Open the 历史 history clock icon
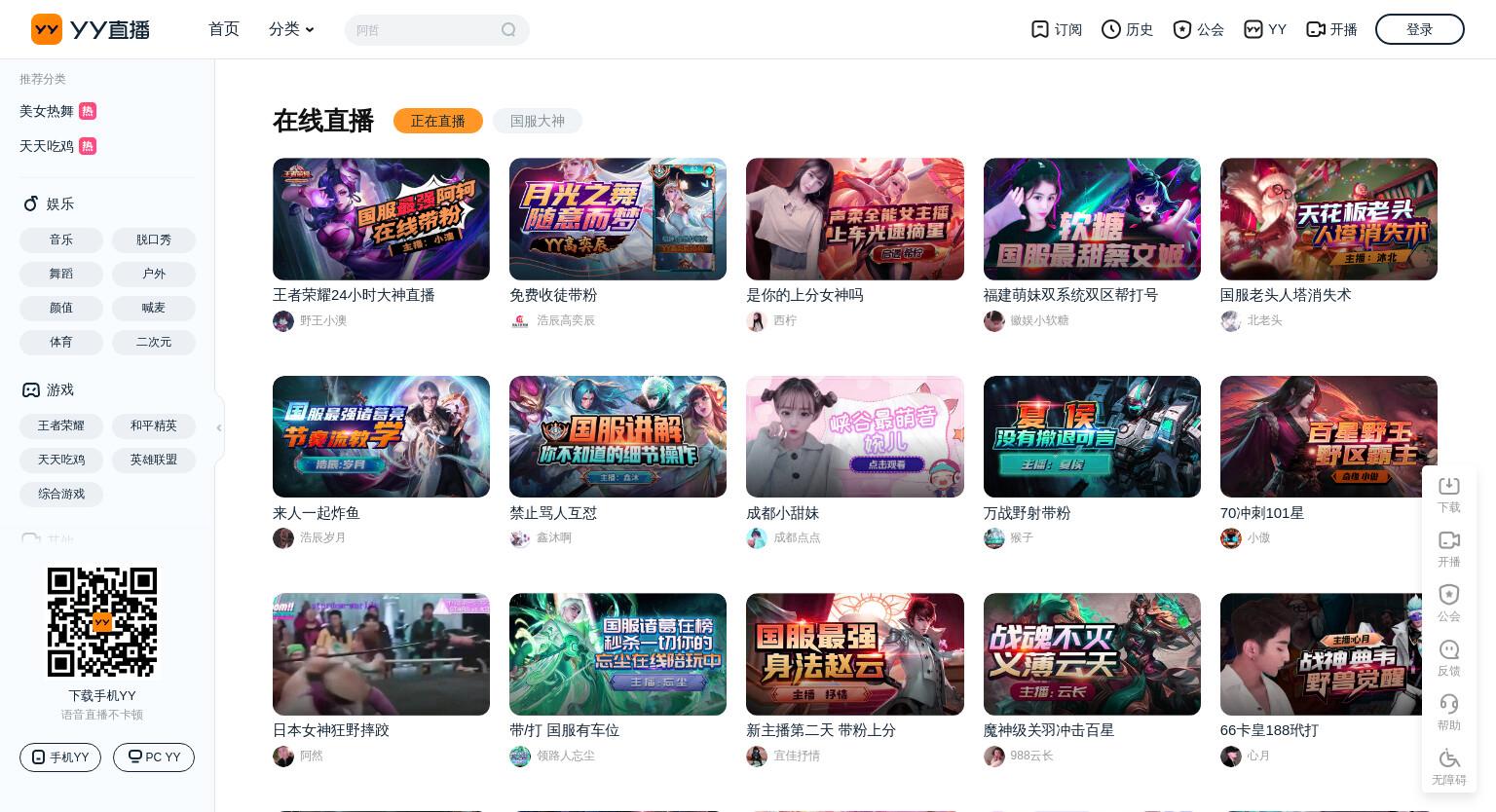Image resolution: width=1496 pixels, height=812 pixels. point(1111,29)
